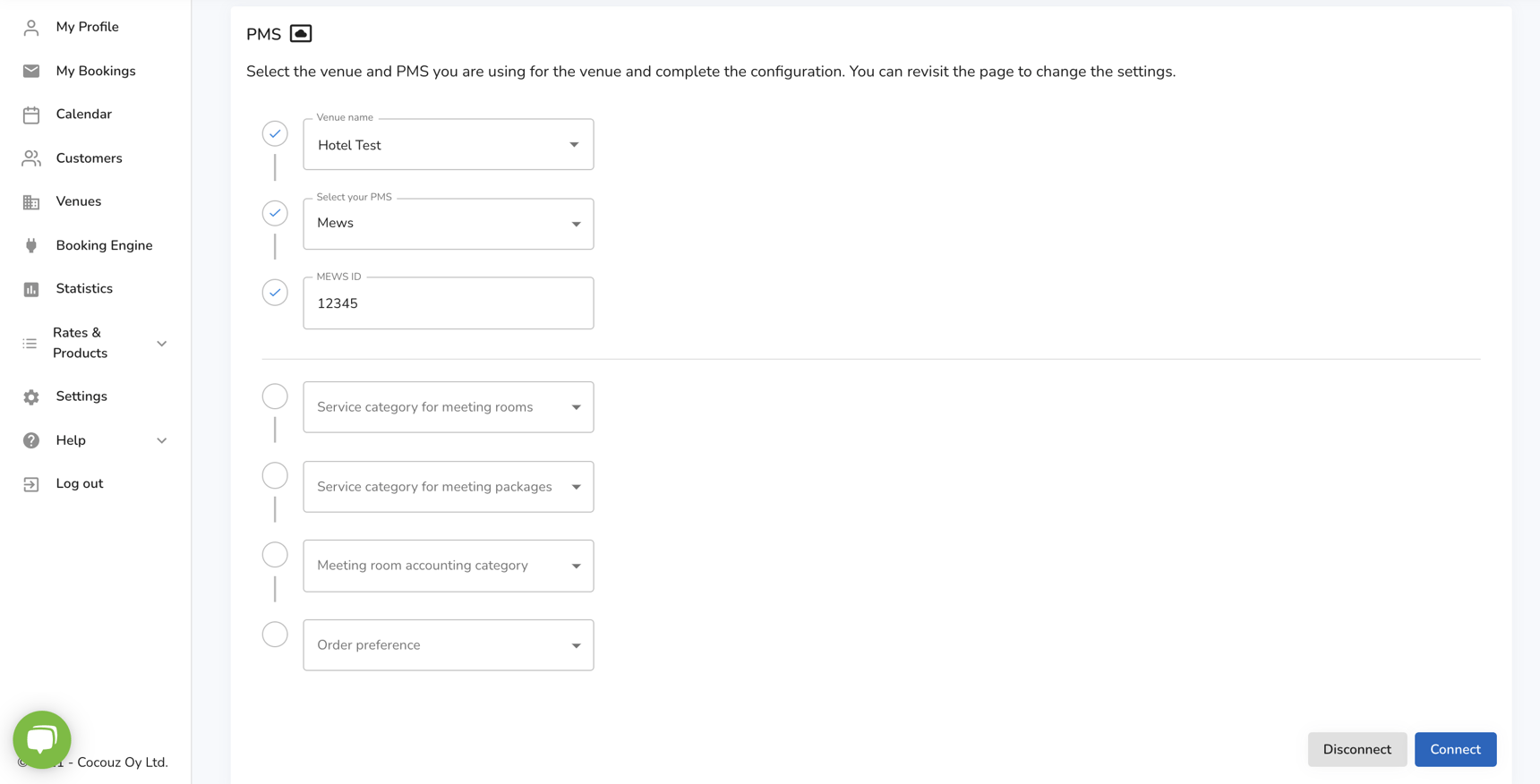This screenshot has height=784, width=1540.
Task: Click the My Bookings envelope icon
Action: click(x=31, y=71)
